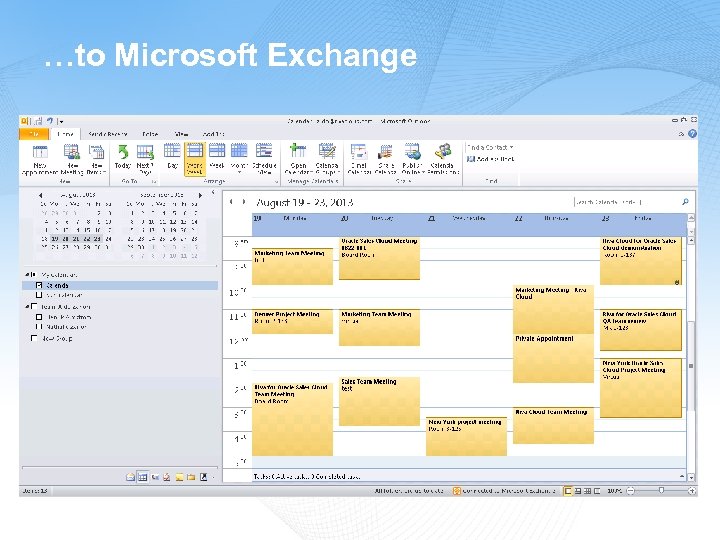This screenshot has width=720, height=540.
Task: Open the Add-Ins tab
Action: (x=214, y=134)
